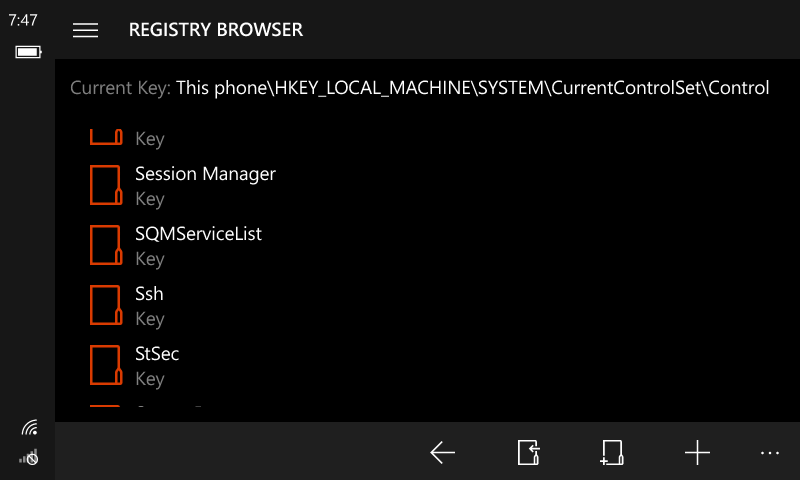
Task: Click the Current Key label
Action: 120,88
